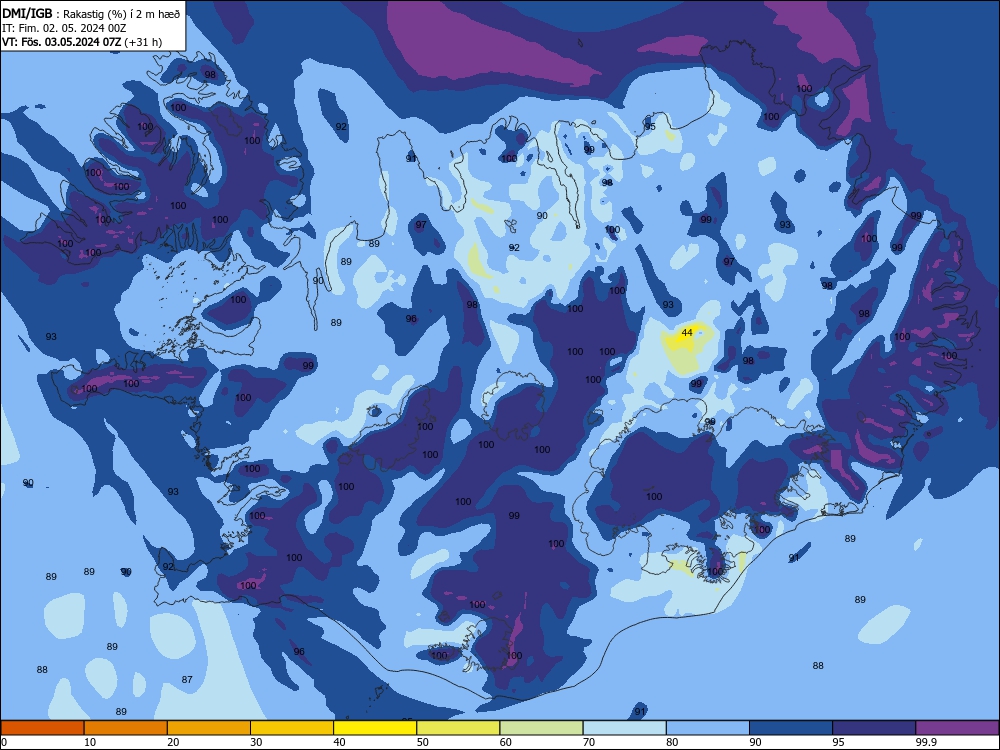Click the '99.9' legend scale label
This screenshot has height=750, width=1000.
pos(926,742)
